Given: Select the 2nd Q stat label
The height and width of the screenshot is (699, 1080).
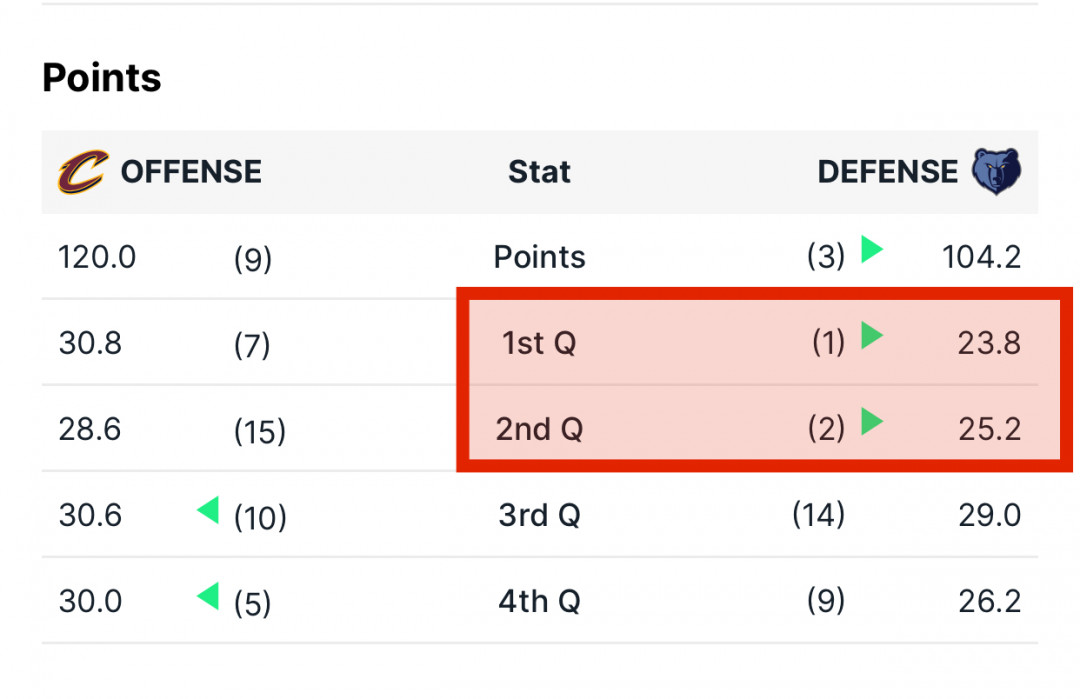Looking at the screenshot, I should pyautogui.click(x=539, y=429).
